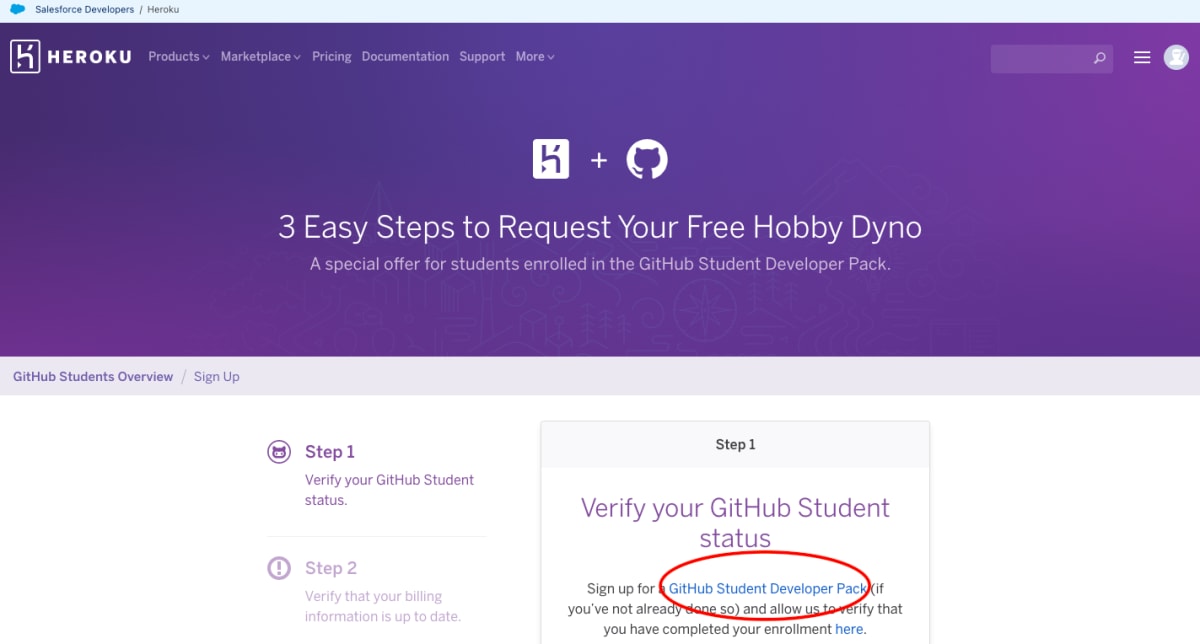Click the '3 Easy Steps to Request' headline
The image size is (1200, 644).
[600, 227]
